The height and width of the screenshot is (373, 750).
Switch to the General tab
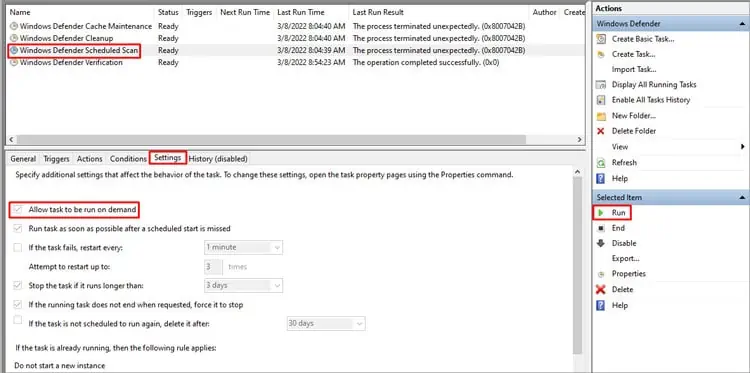(23, 159)
